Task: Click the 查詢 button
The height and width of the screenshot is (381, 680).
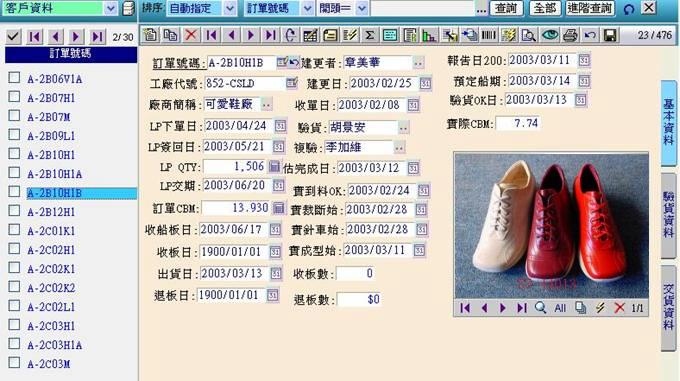Action: point(506,8)
